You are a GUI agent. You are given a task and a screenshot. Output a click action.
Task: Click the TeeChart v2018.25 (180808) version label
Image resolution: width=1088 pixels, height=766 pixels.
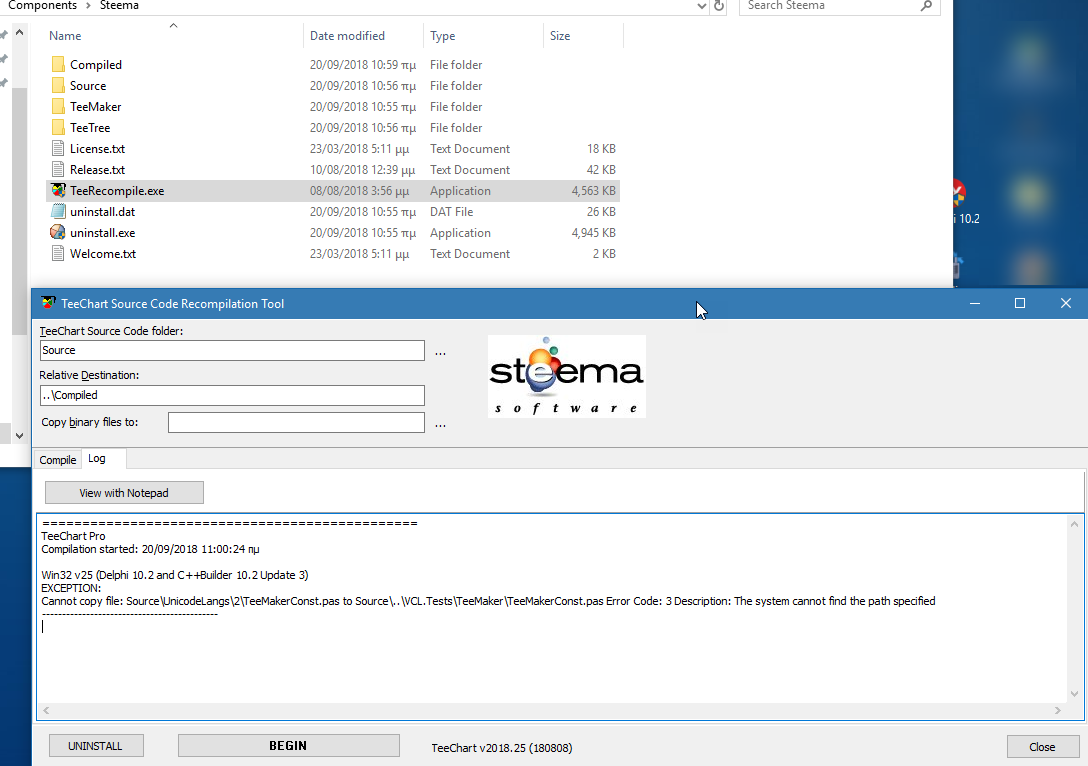(x=502, y=748)
